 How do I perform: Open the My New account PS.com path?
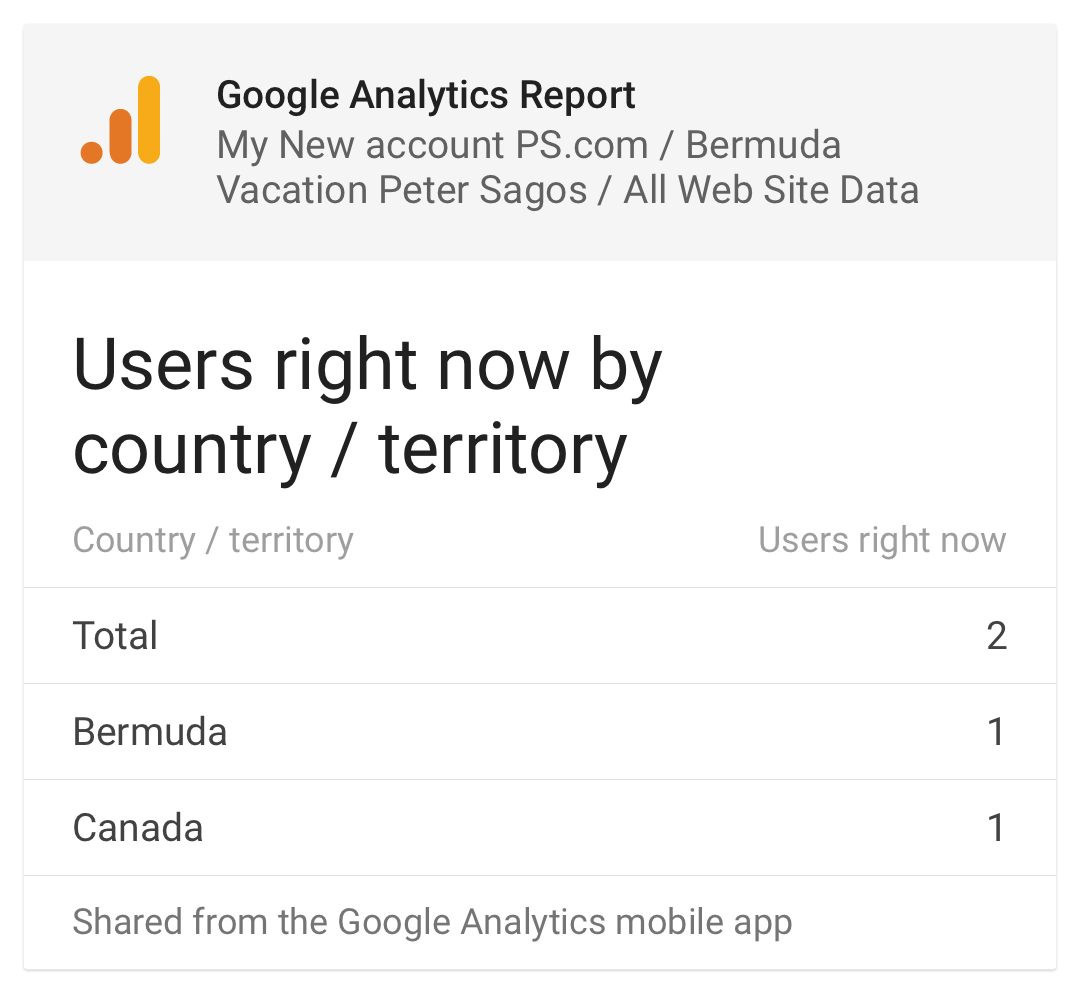coord(433,145)
